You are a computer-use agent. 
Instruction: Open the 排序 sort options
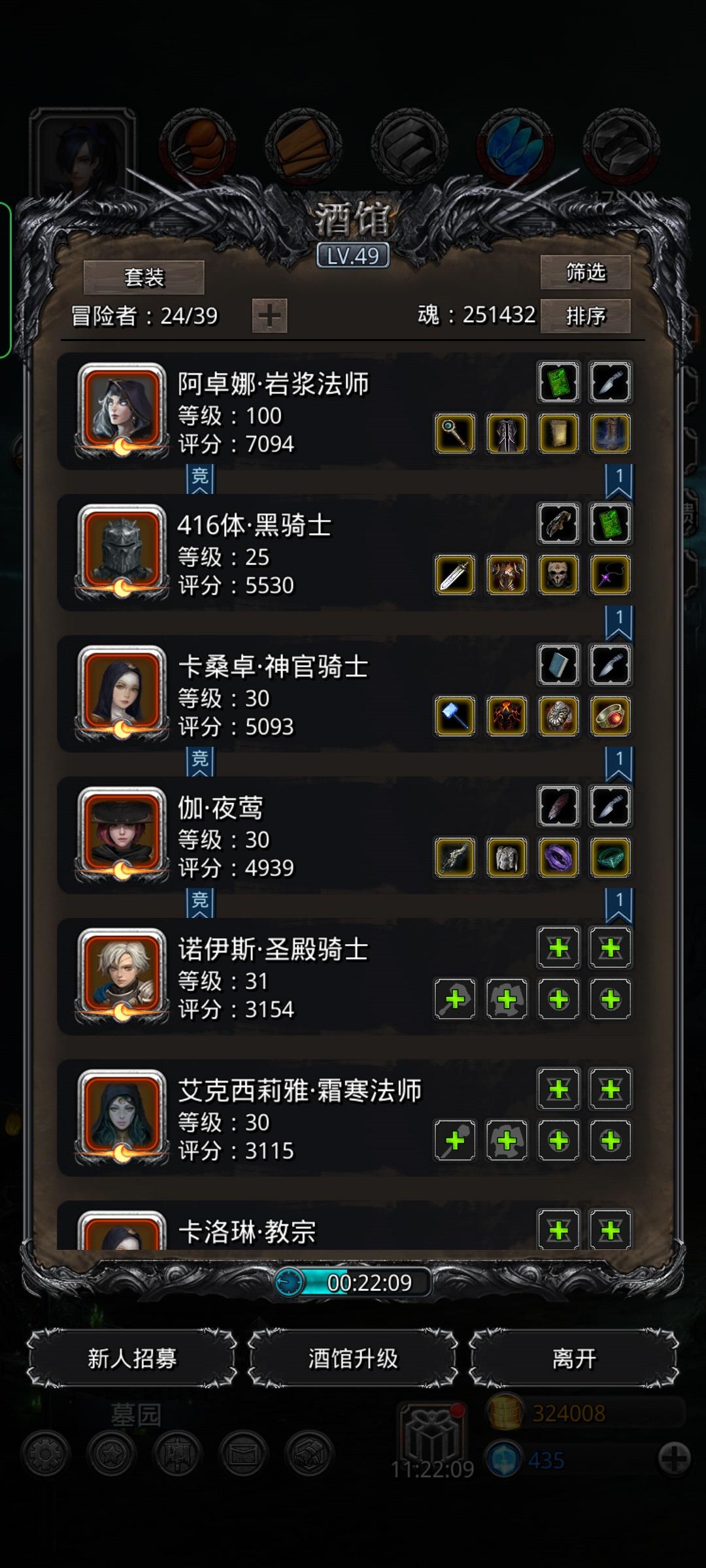[585, 316]
